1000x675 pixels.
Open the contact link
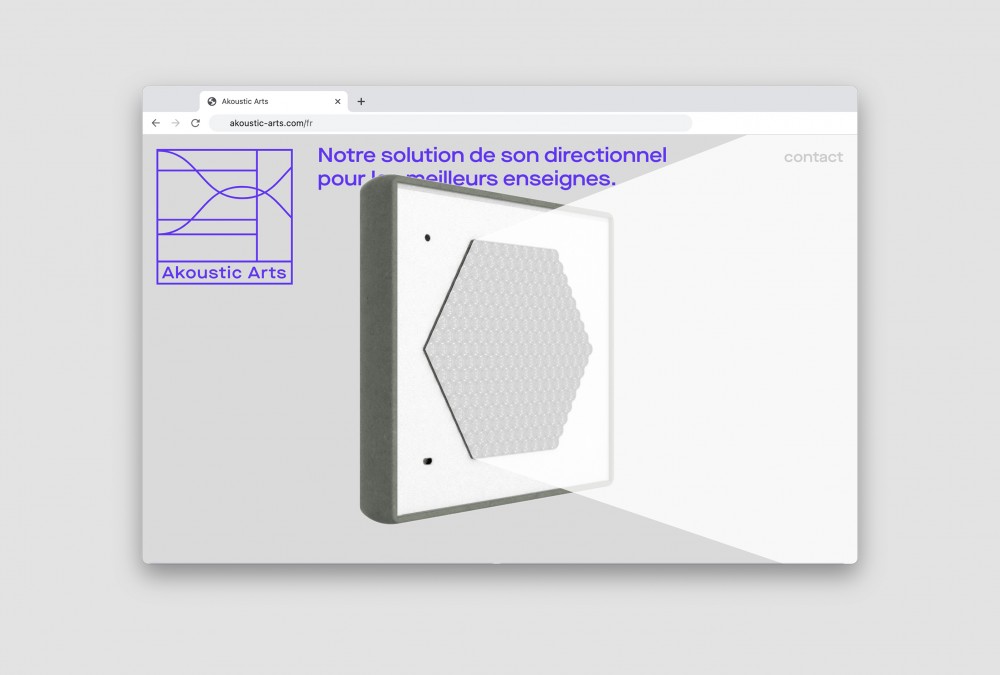[x=813, y=157]
